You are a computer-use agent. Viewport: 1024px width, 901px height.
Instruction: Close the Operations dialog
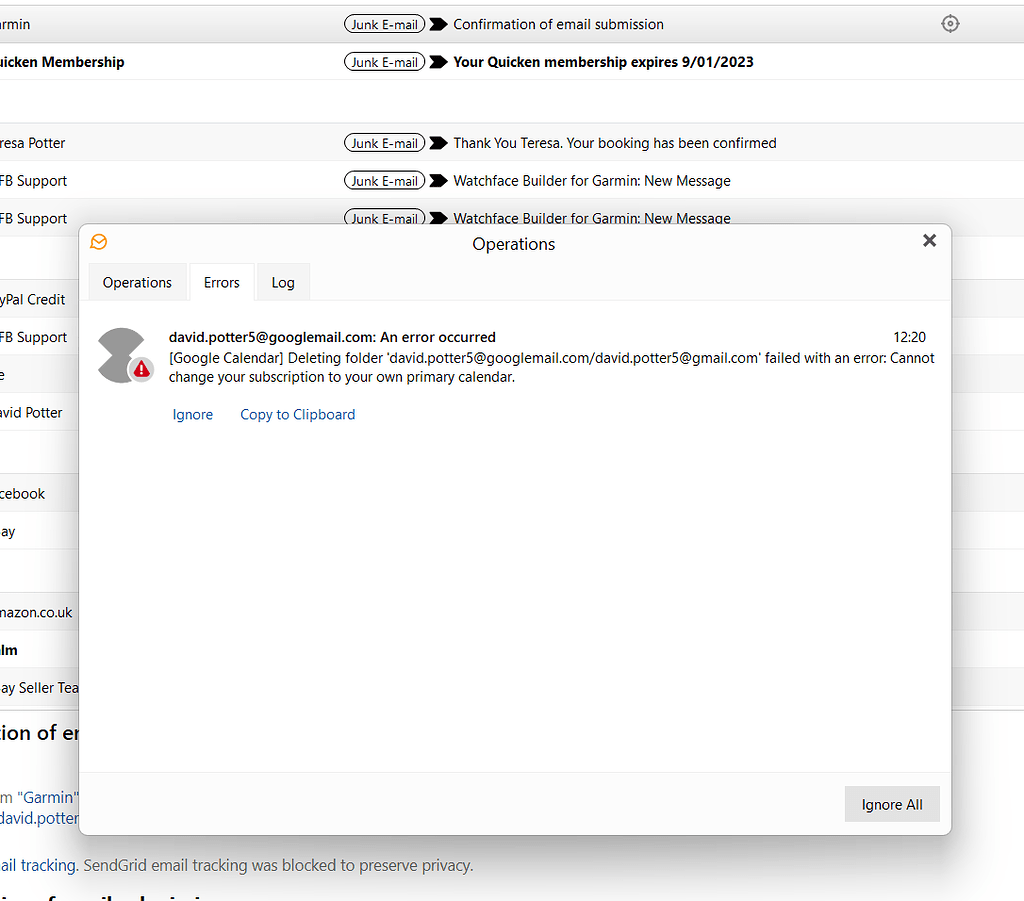[x=929, y=240]
